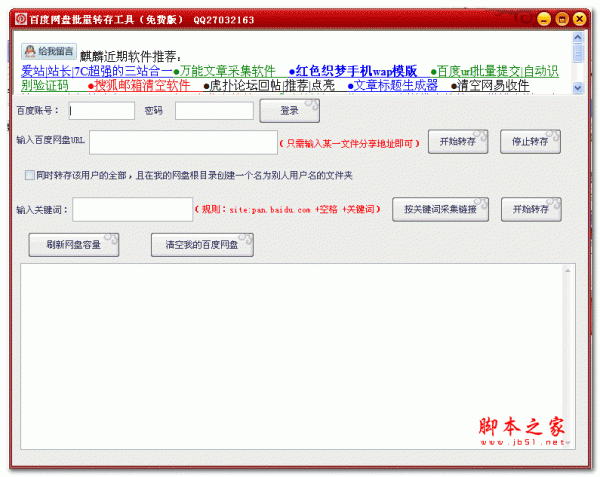Click the 给我留言 QQ message icon
The height and width of the screenshot is (477, 600).
pos(49,51)
